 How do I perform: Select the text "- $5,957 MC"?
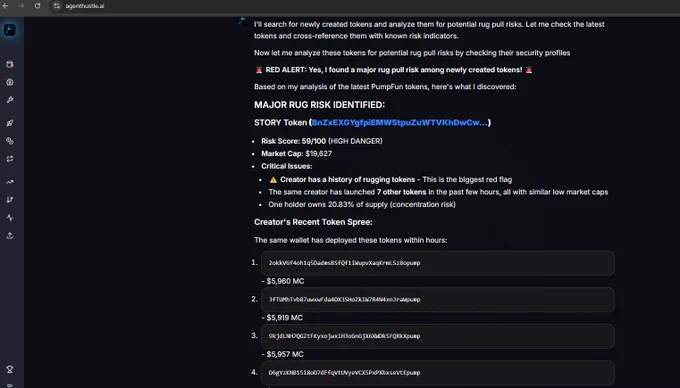283,354
